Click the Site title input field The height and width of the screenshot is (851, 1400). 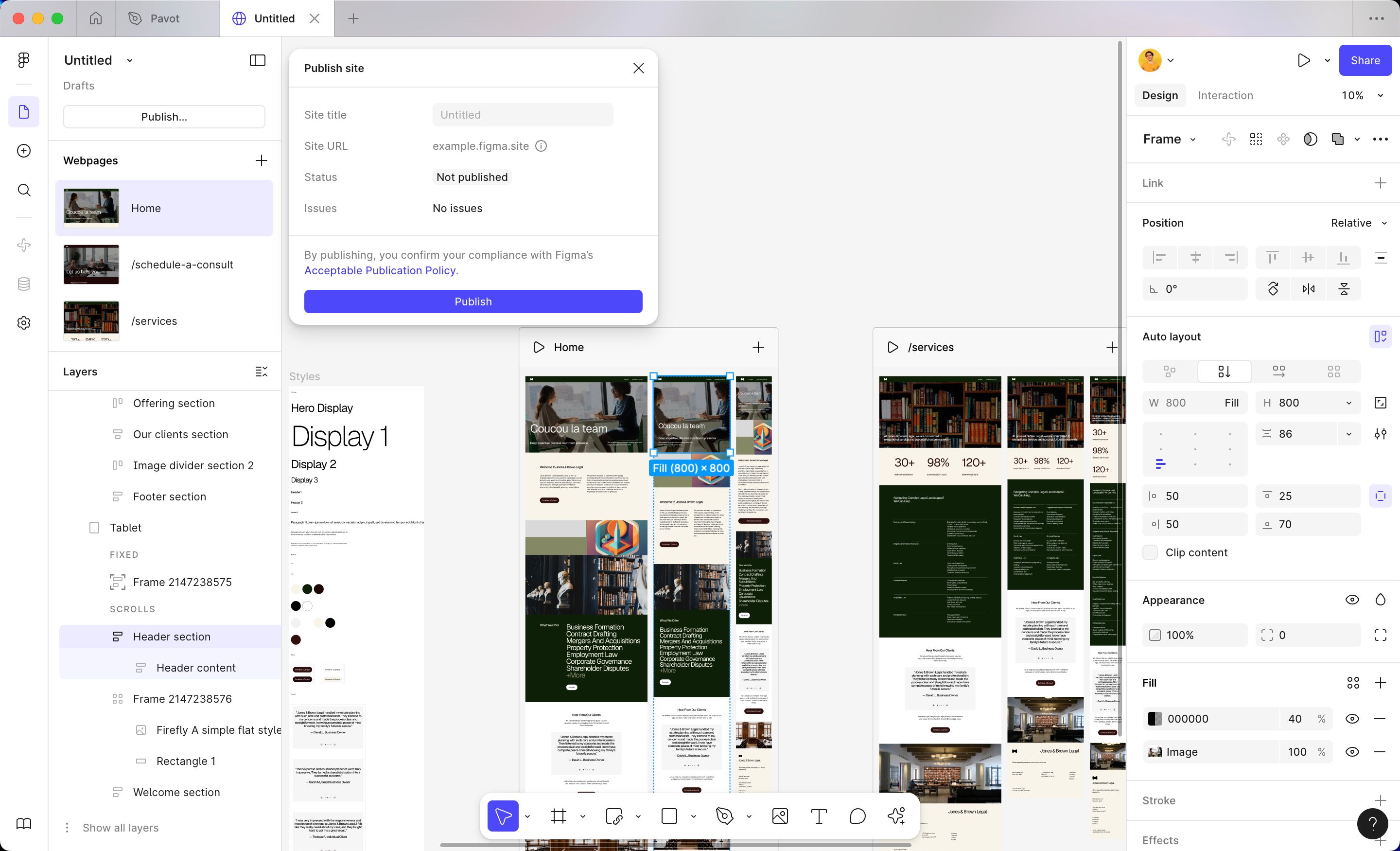pos(523,115)
